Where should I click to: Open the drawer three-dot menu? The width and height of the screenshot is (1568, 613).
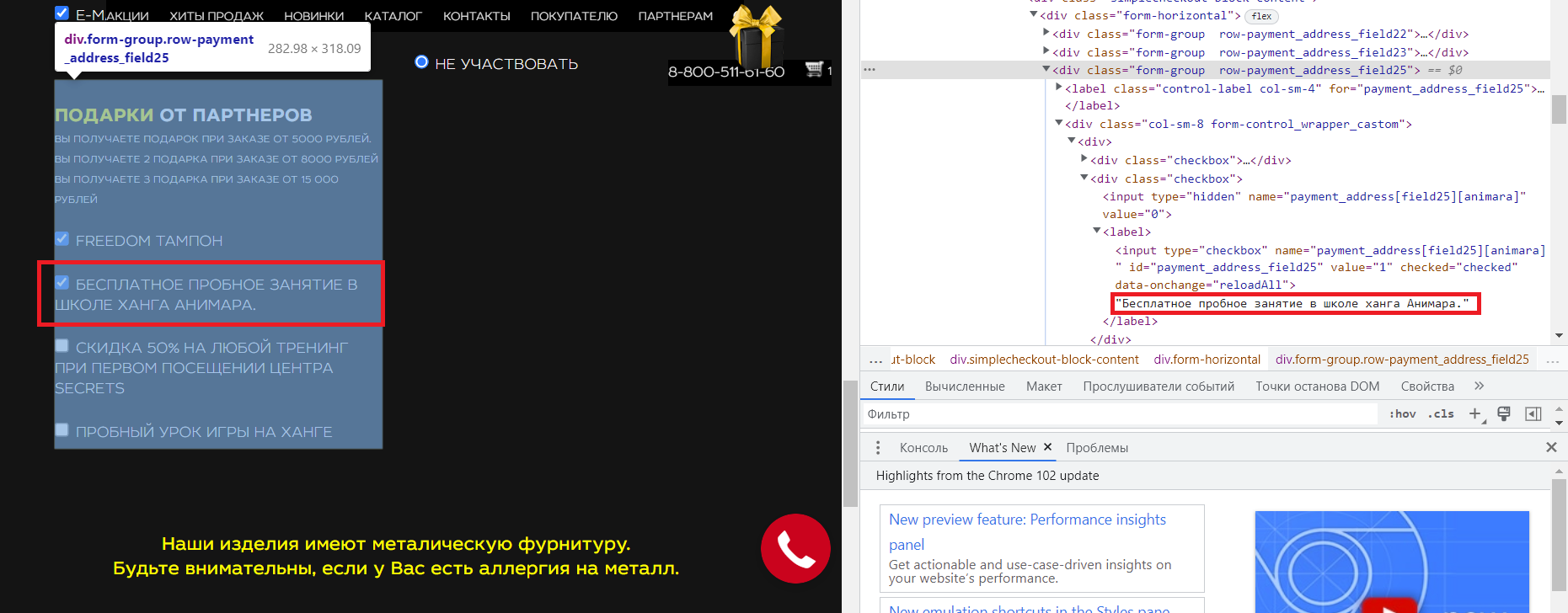pos(878,448)
